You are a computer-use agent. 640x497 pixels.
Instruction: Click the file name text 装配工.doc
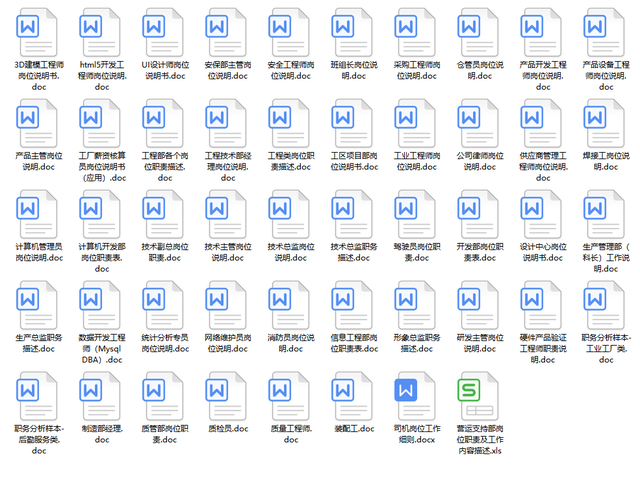pos(354,428)
